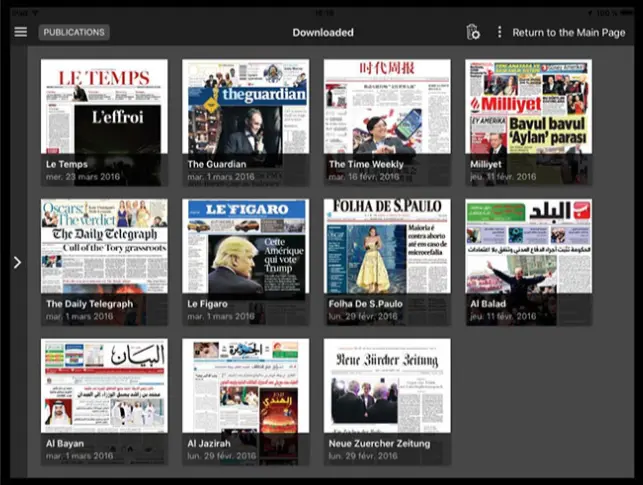The width and height of the screenshot is (643, 485).
Task: Open the Al Balad newspaper
Action: [529, 262]
